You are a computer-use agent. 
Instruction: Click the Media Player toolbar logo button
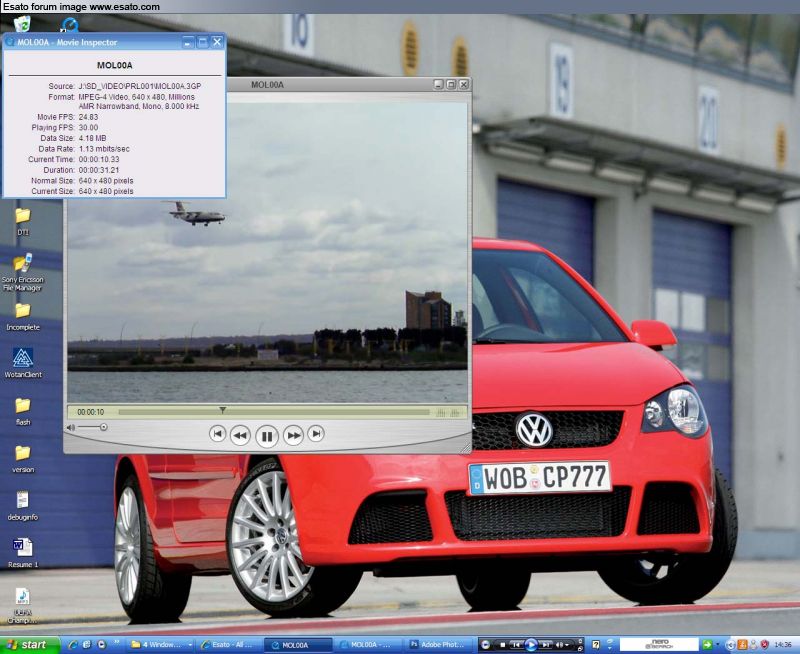pos(485,645)
